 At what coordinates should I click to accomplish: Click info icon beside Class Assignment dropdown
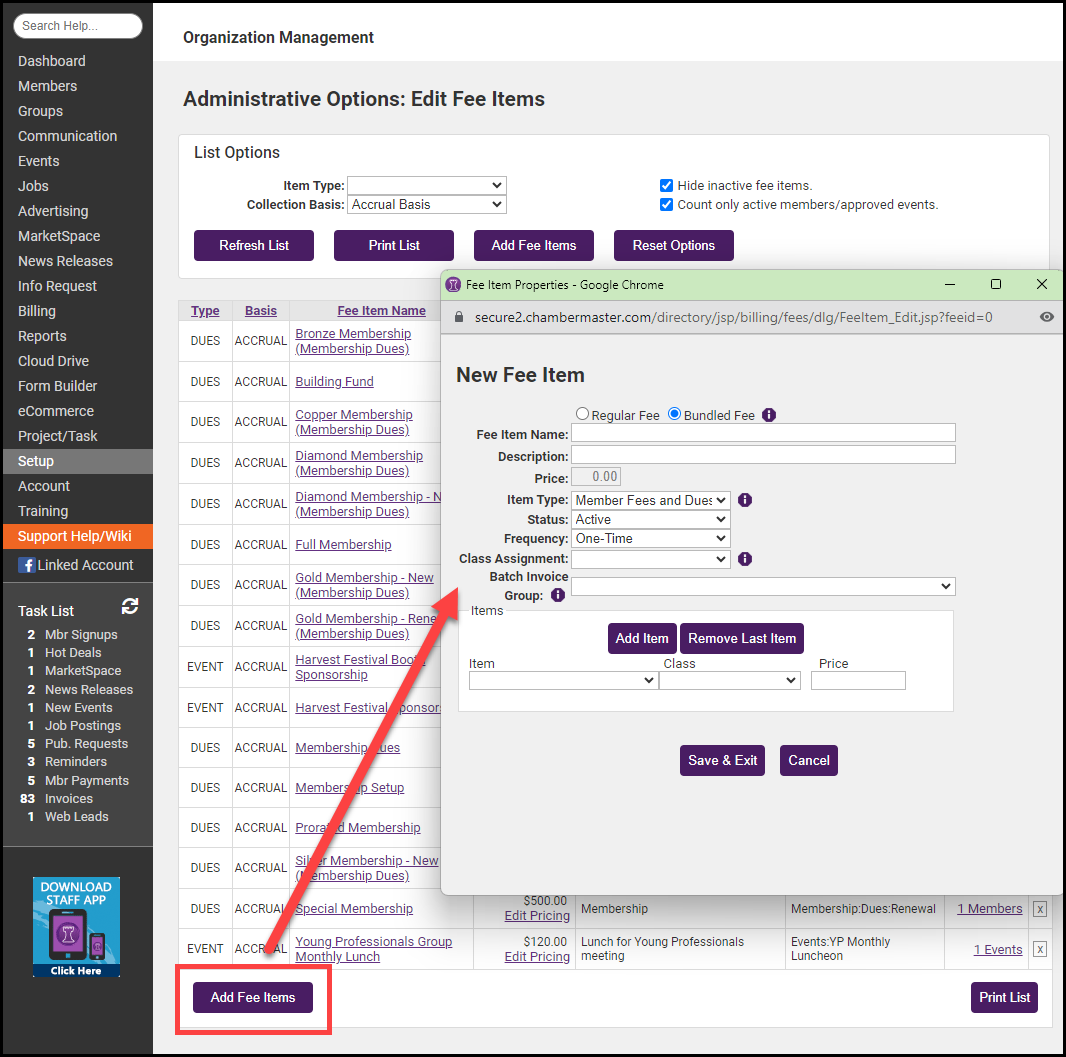click(745, 559)
